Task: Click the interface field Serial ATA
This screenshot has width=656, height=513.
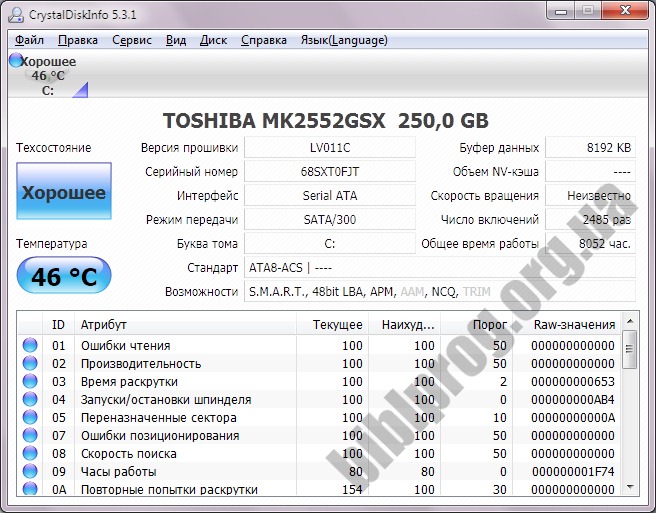Action: pyautogui.click(x=330, y=195)
